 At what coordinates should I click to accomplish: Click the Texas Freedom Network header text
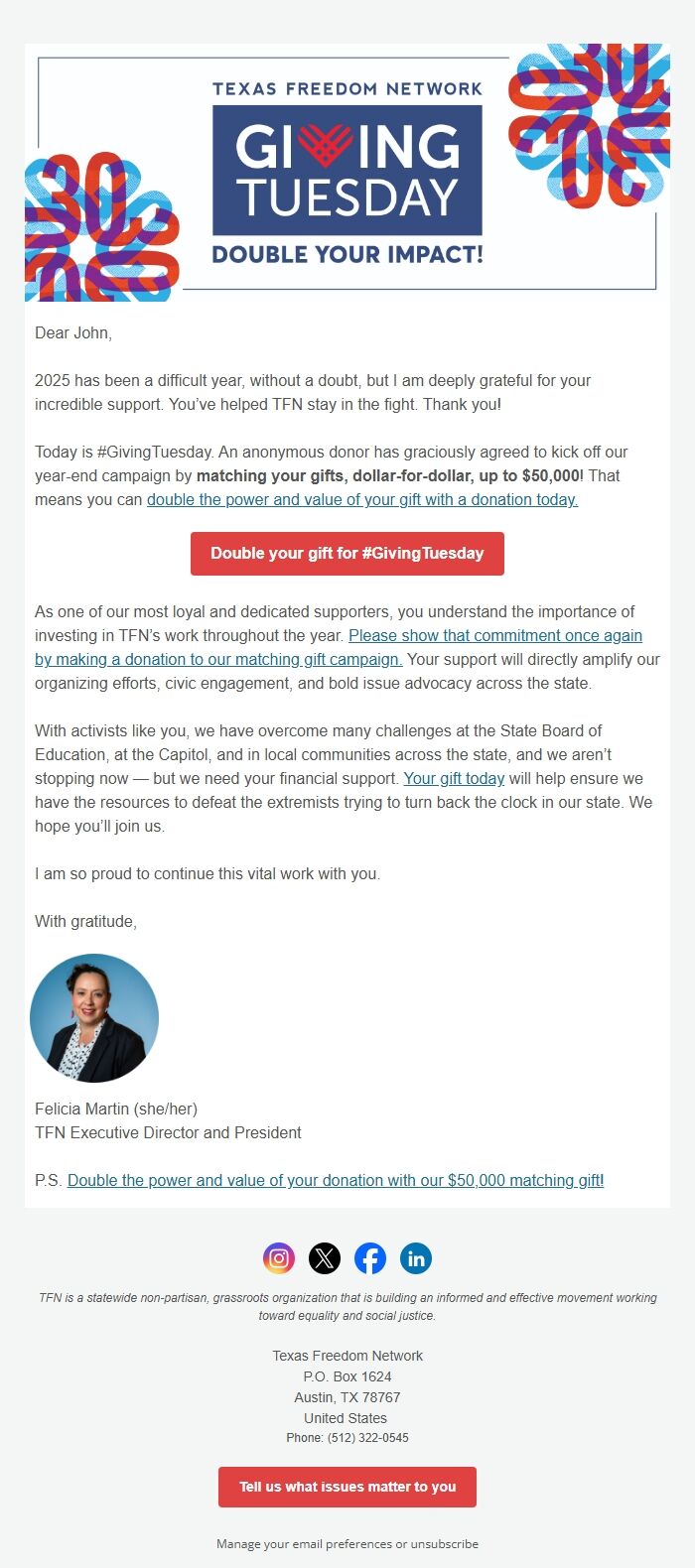347,89
